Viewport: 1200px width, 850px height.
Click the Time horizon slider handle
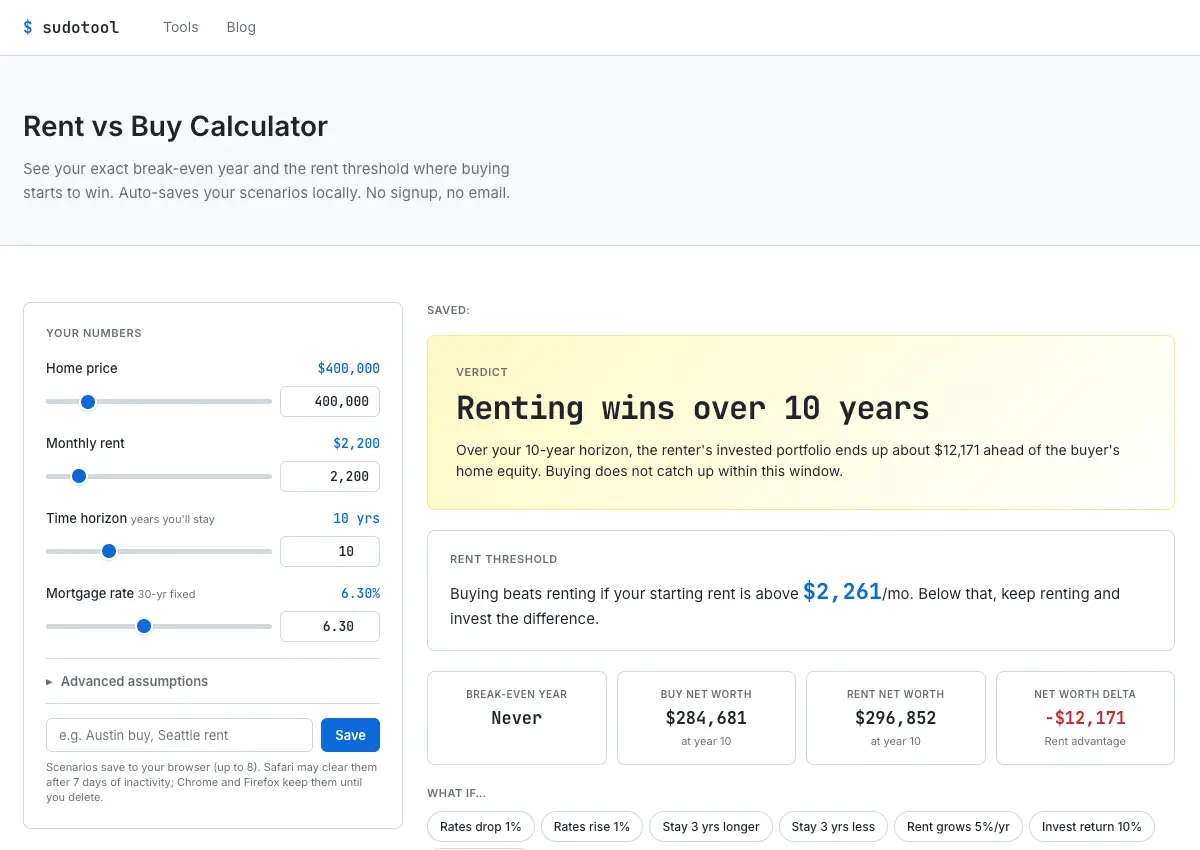point(109,551)
